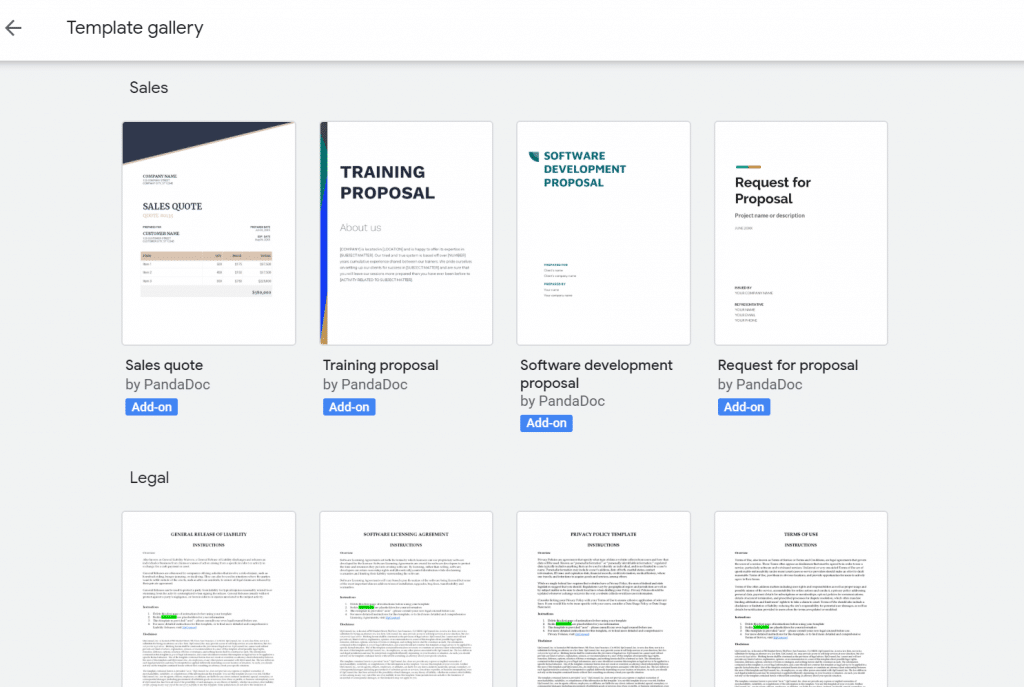Choose the Terms of Use template
1024x687 pixels.
801,598
